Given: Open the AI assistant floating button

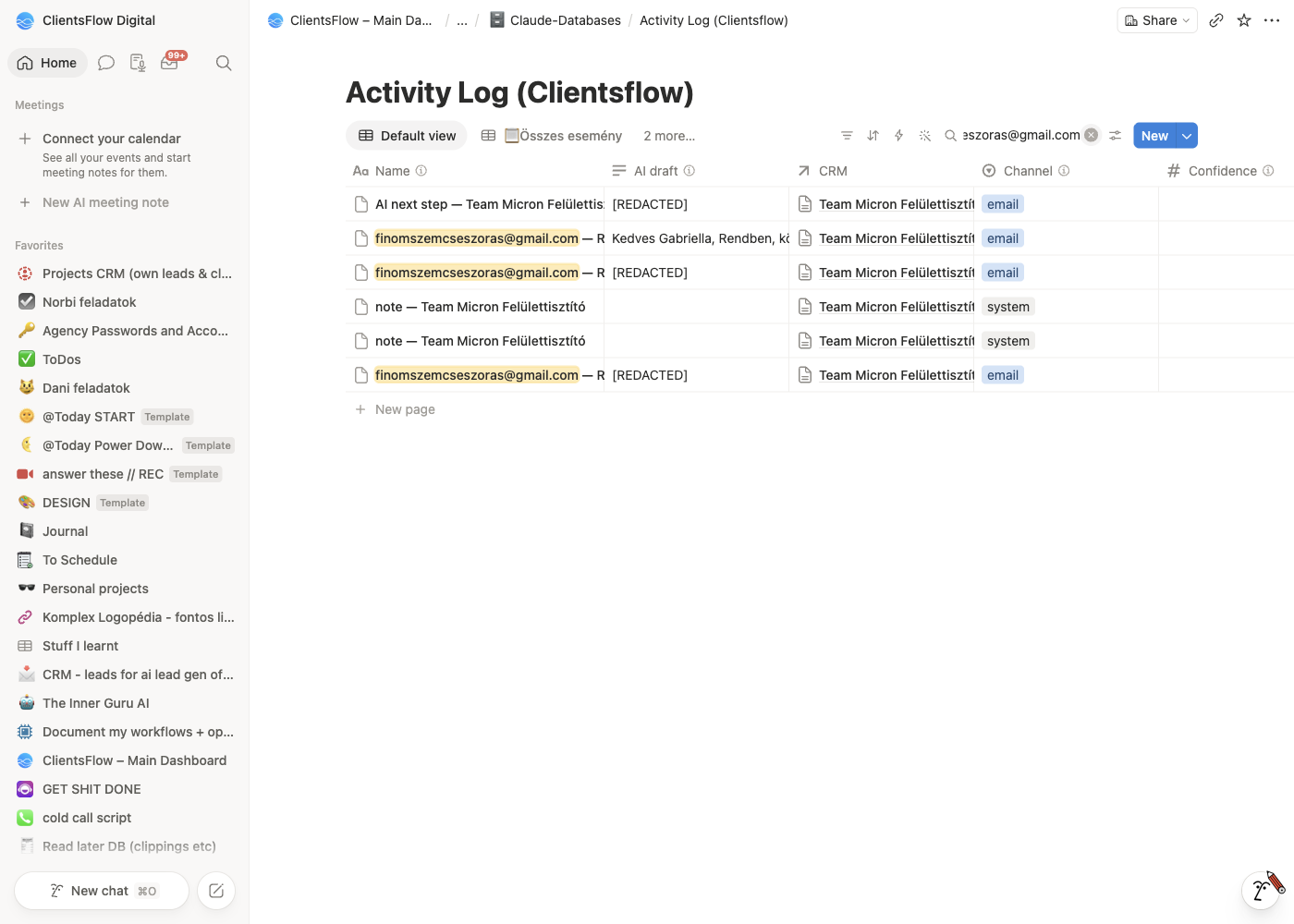Looking at the screenshot, I should click(x=1261, y=890).
